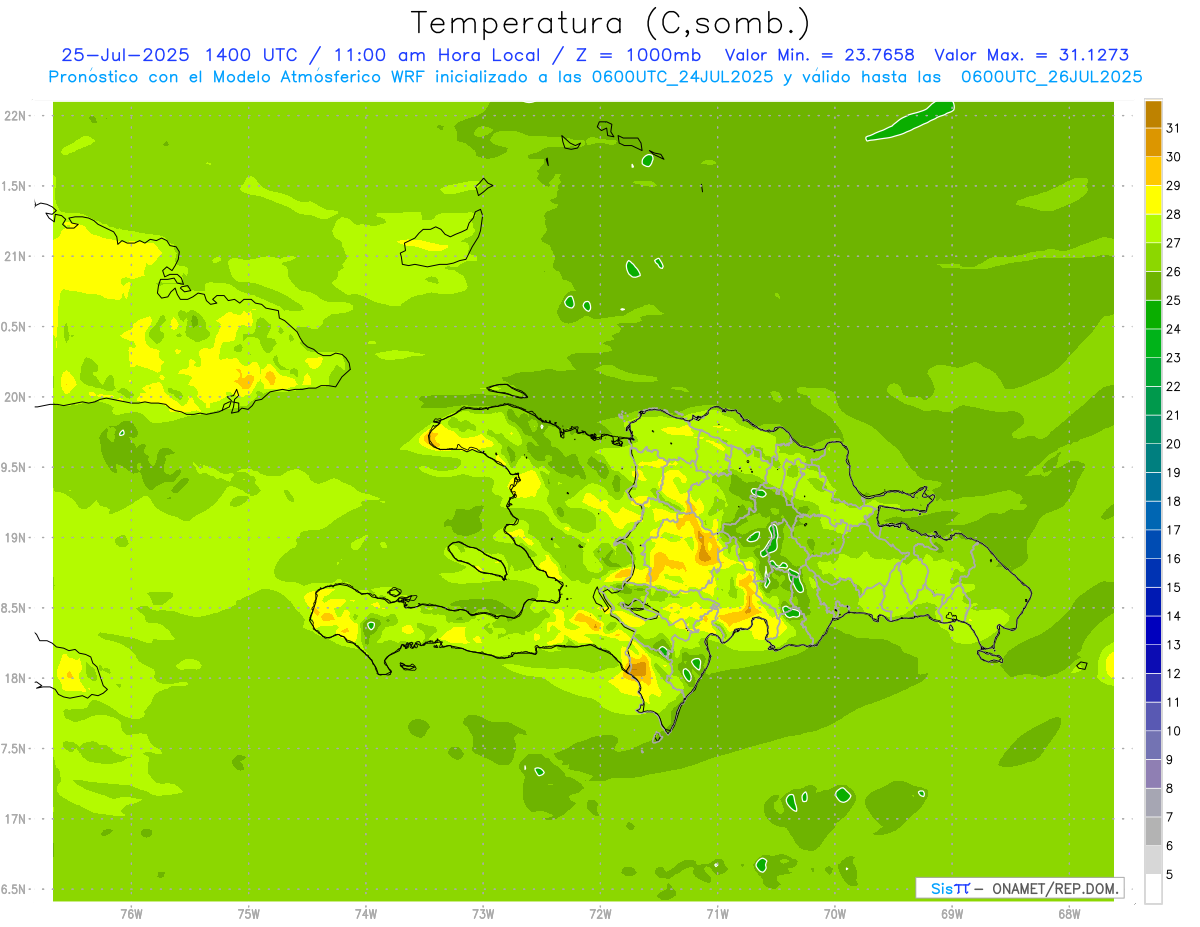Click the legend value "25" on the color bar

tap(1174, 300)
